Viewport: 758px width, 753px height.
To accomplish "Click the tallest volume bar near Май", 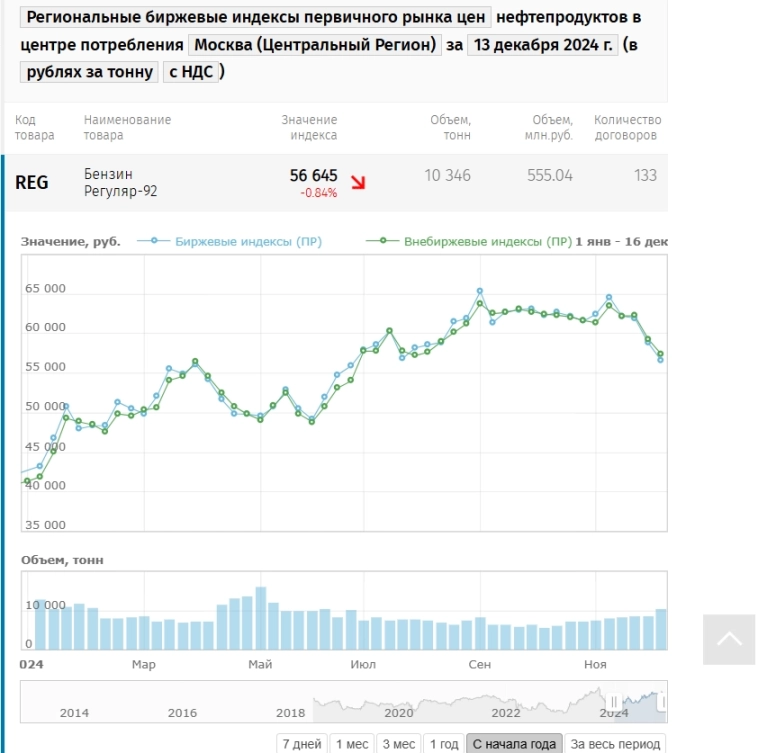I will (261, 619).
